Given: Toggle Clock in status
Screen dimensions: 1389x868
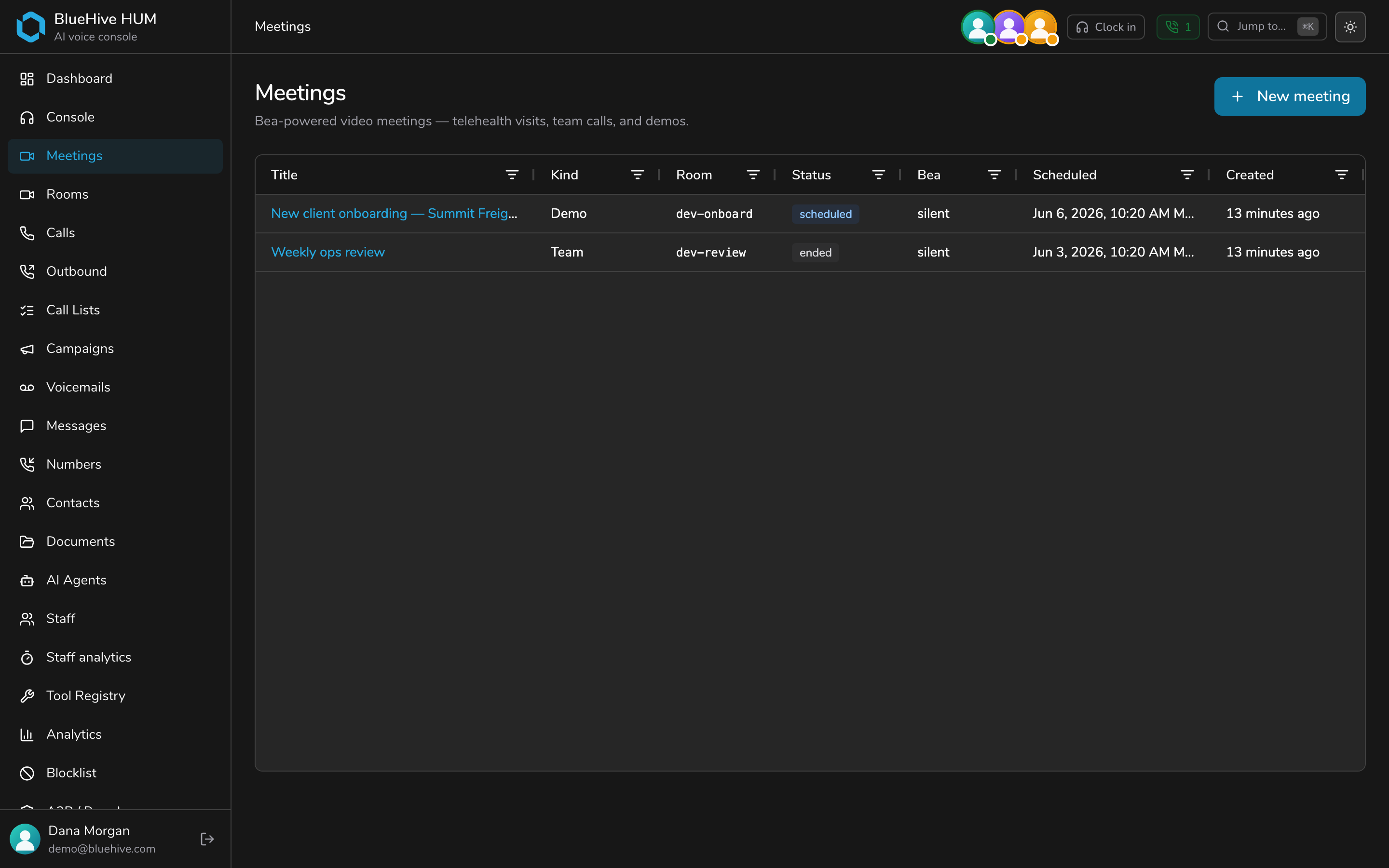Looking at the screenshot, I should click(1105, 27).
